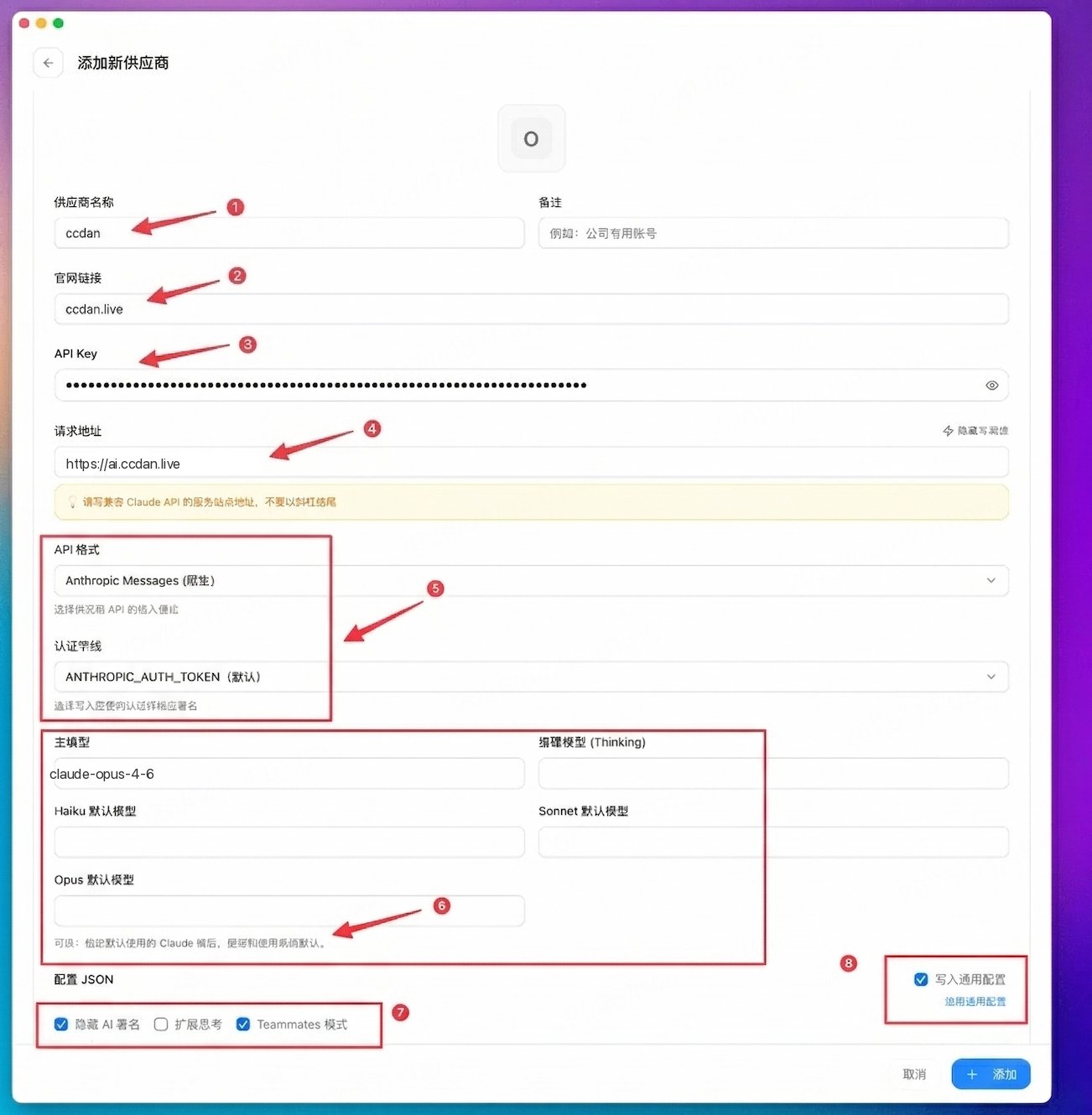This screenshot has width=1092, height=1115.
Task: Uncheck the Teammates 模式 checkbox
Action: [x=243, y=1024]
